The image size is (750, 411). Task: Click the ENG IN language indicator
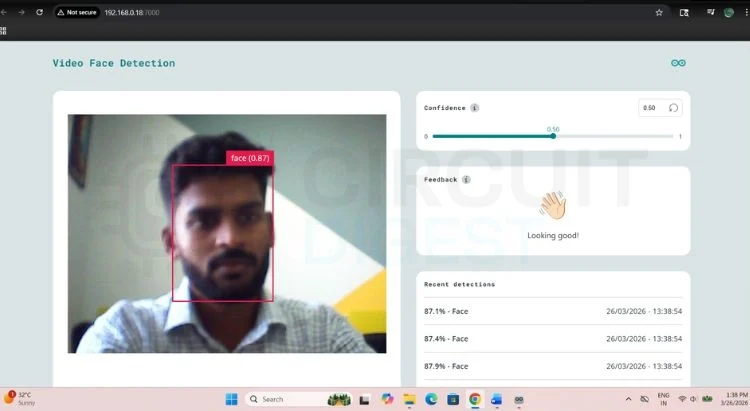(663, 399)
